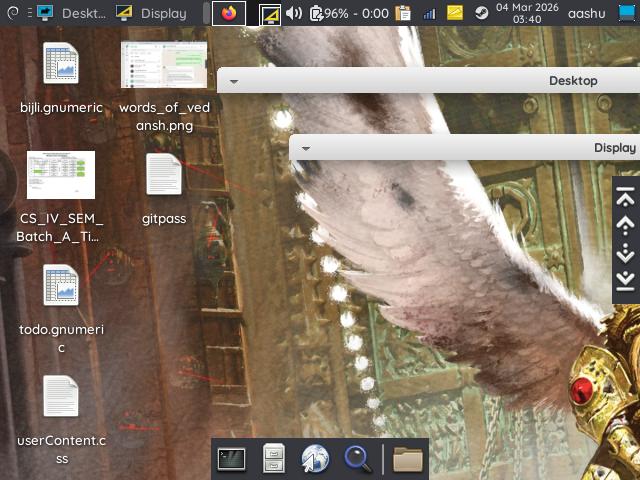The image size is (640, 480).
Task: Switch to the Display taskbar window button
Action: (x=153, y=13)
